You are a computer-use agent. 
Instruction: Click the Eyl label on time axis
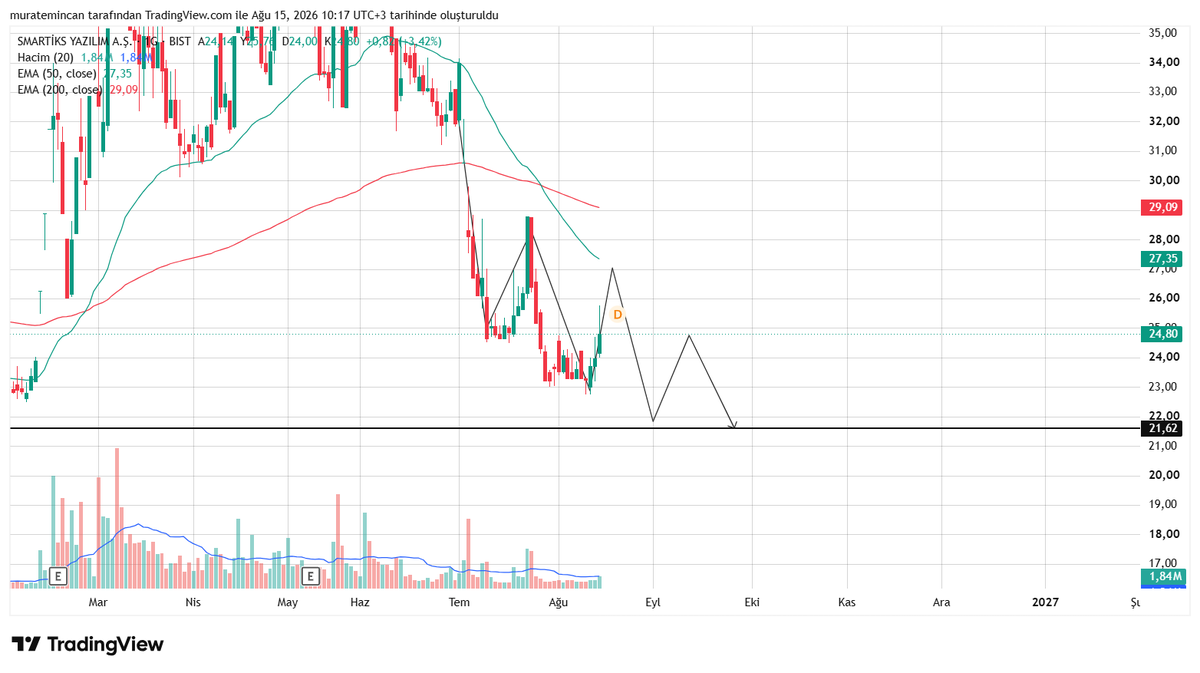coord(653,602)
